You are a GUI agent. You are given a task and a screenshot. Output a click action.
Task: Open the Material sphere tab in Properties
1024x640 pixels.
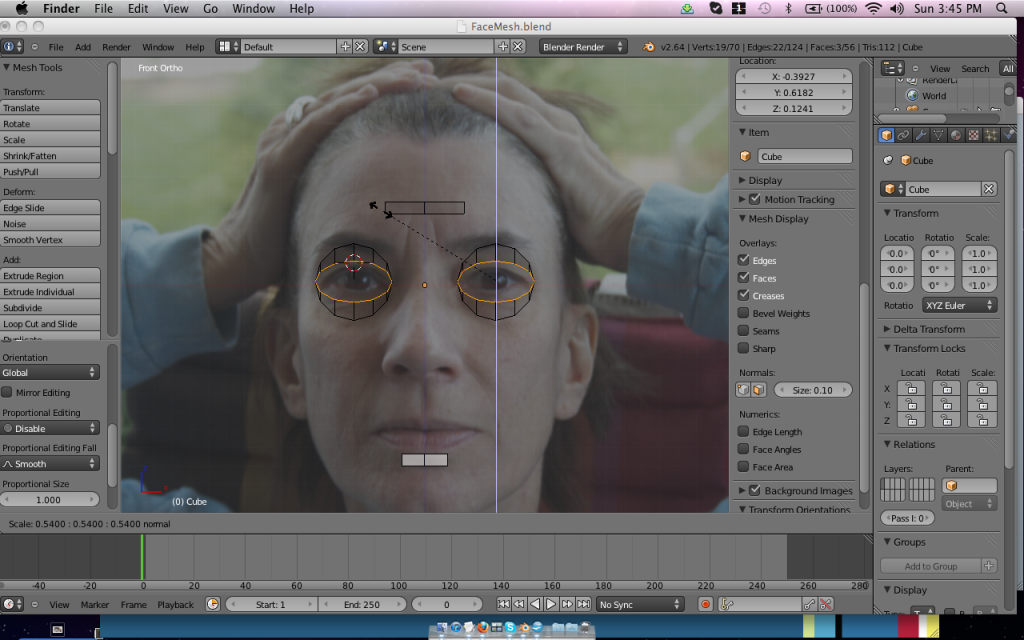pyautogui.click(x=955, y=135)
